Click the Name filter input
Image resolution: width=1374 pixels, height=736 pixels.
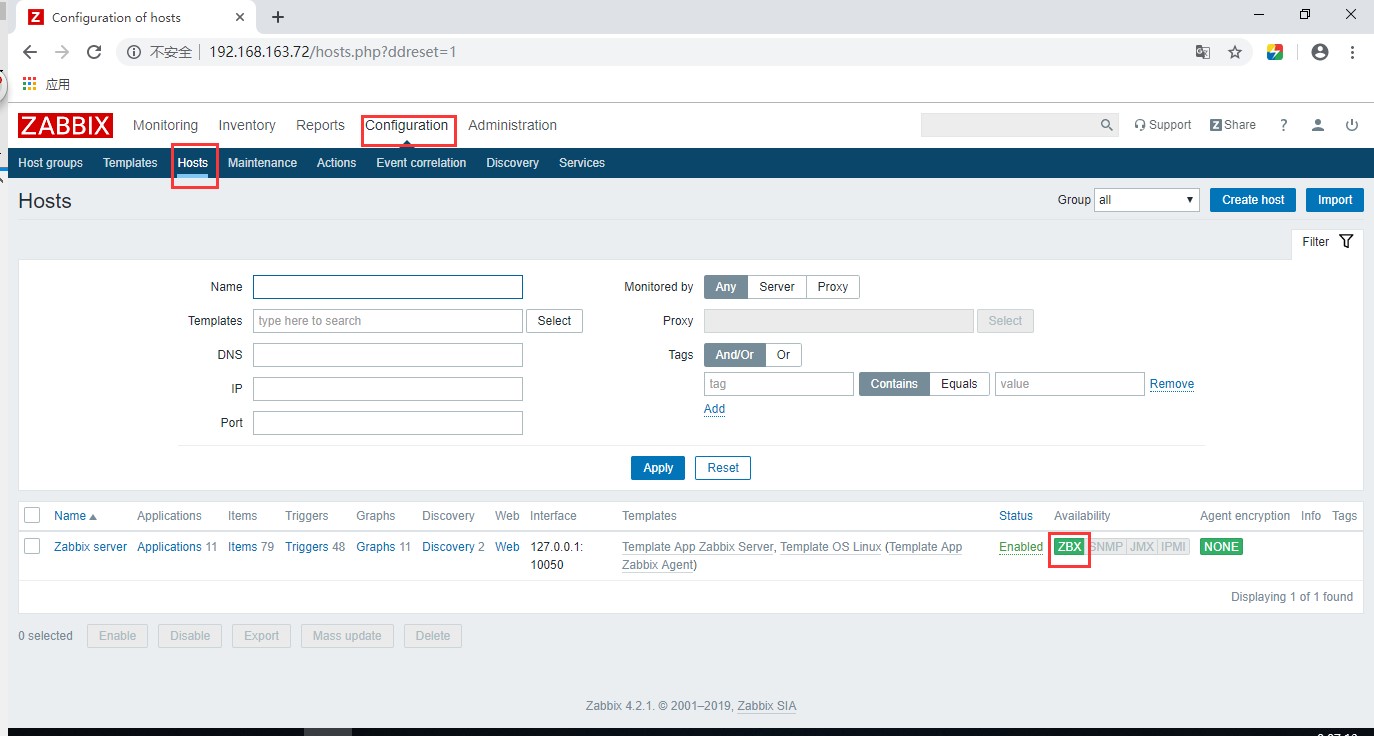coord(388,287)
